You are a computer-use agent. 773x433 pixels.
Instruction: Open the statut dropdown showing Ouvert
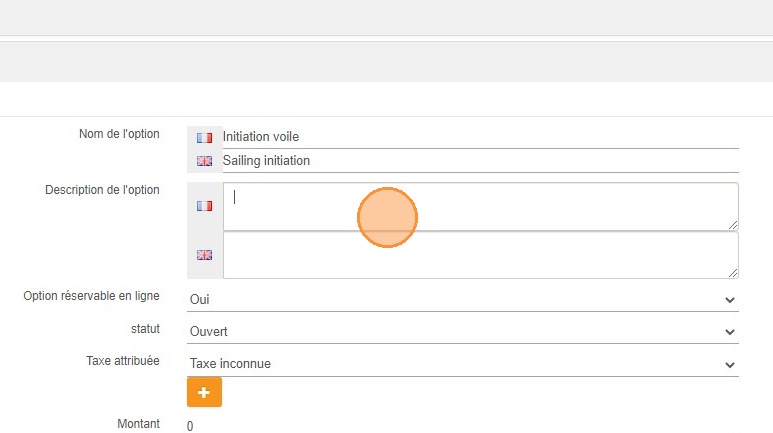pyautogui.click(x=462, y=331)
